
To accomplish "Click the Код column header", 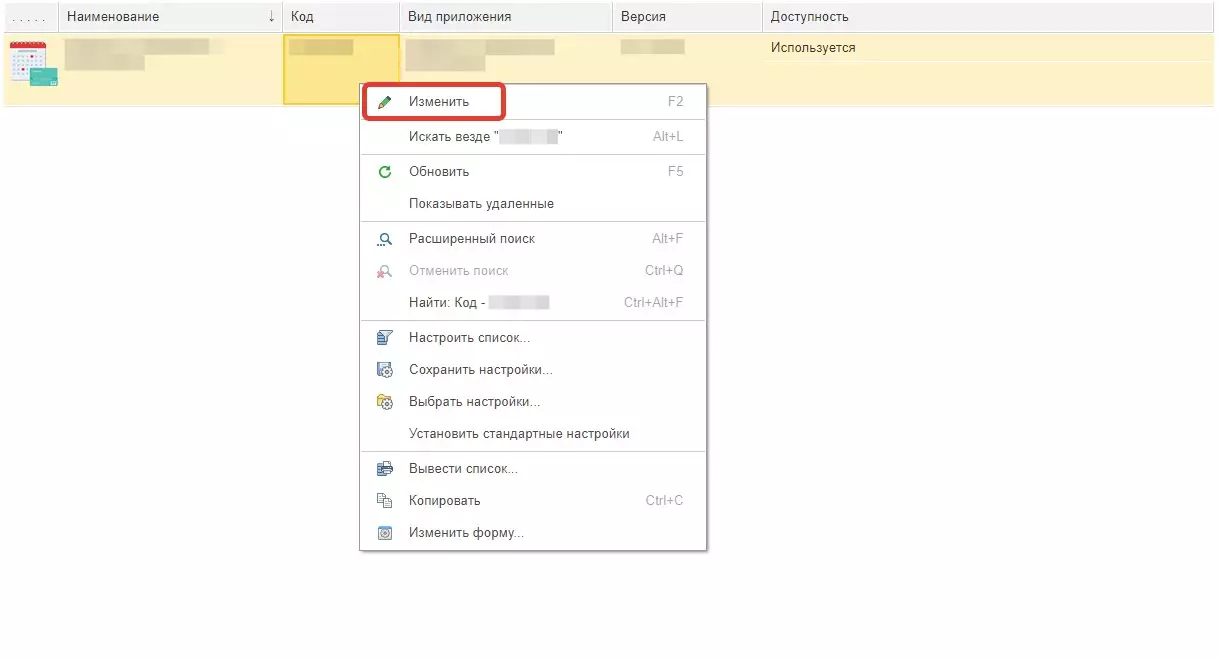I will [341, 17].
